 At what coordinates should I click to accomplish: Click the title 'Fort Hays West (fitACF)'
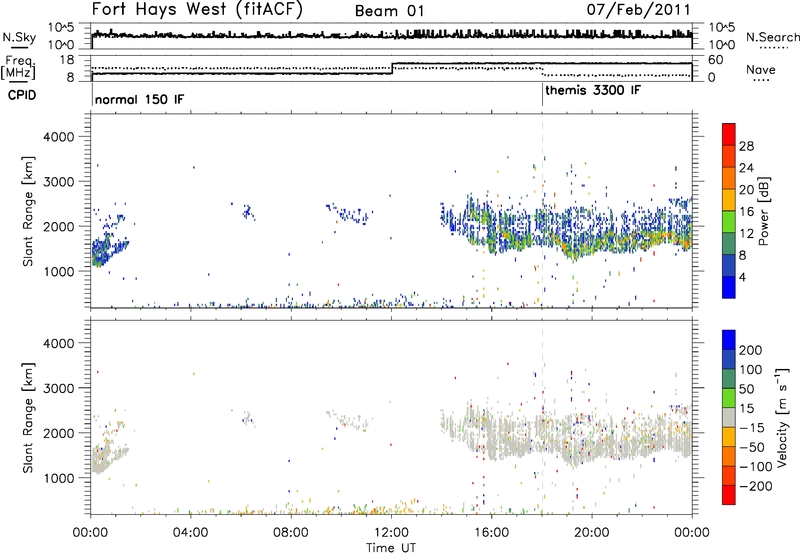tap(197, 10)
